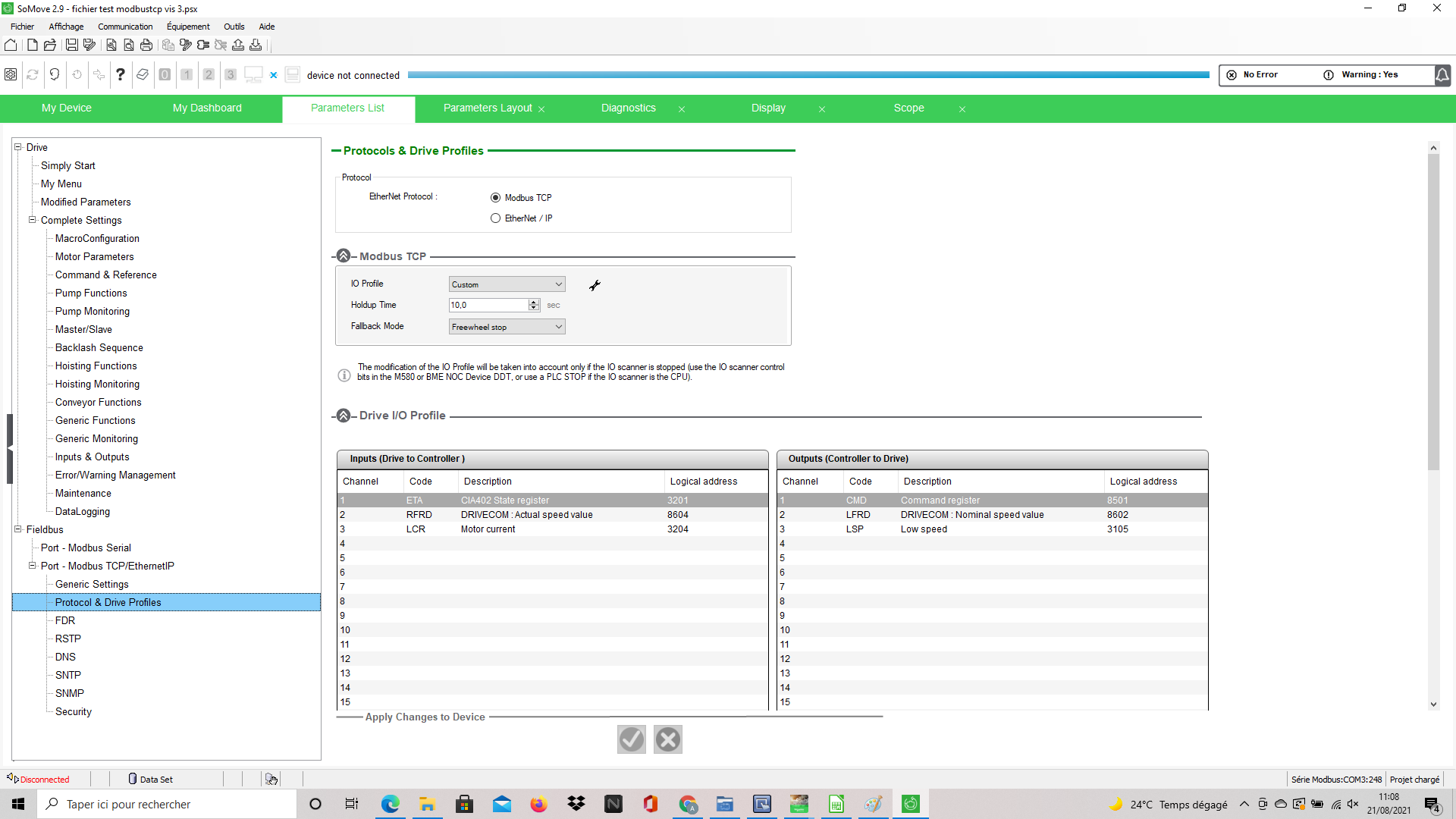
Task: Click the wrench icon beside IO Profile
Action: tap(595, 285)
